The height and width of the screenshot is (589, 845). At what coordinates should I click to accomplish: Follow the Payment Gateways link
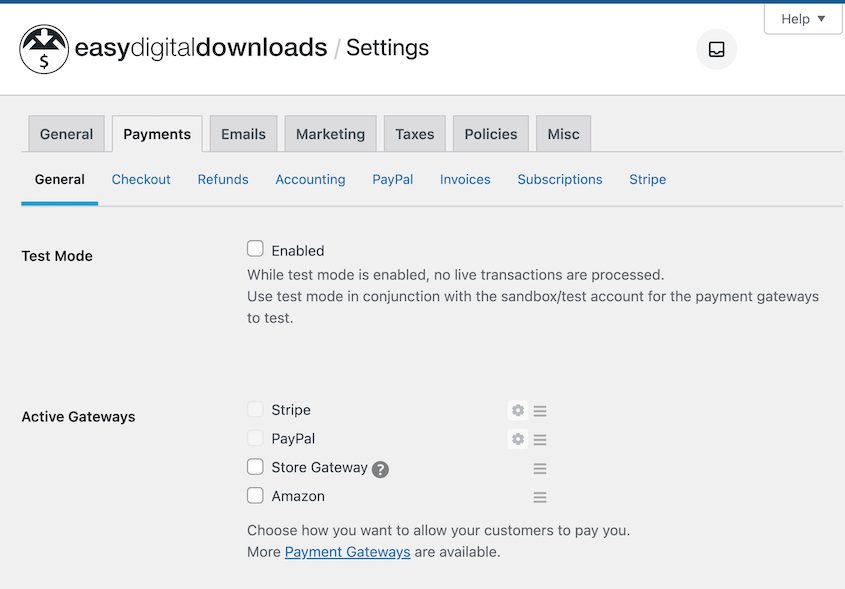point(348,552)
